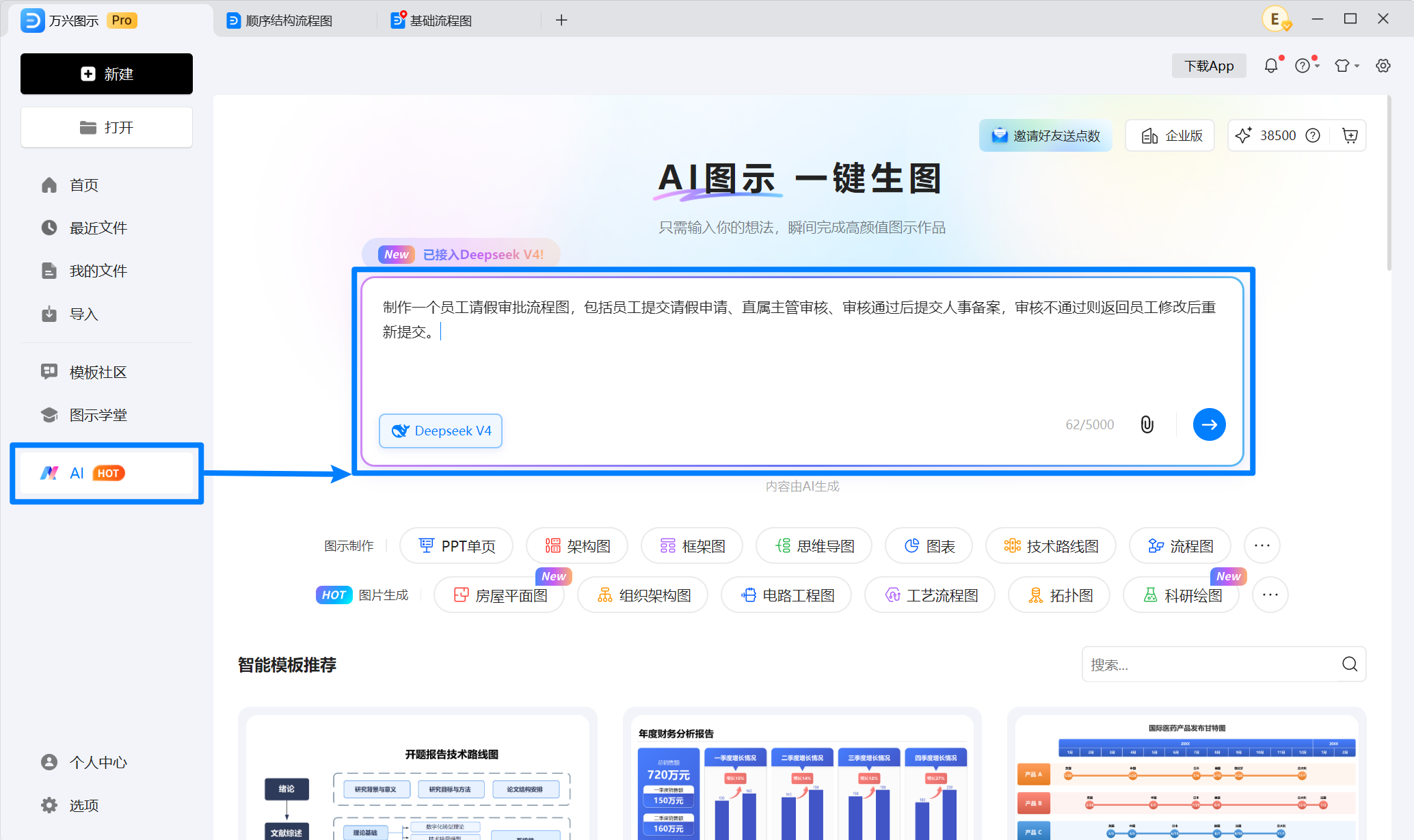Open settings gear in top bar
This screenshot has height=840, width=1414.
click(x=1383, y=66)
